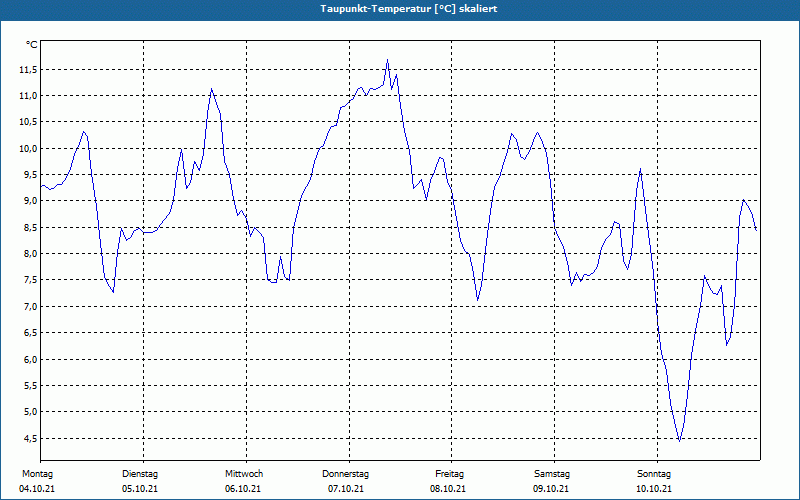800x500 pixels.
Task: Click the Sonntag day label
Action: coord(654,474)
